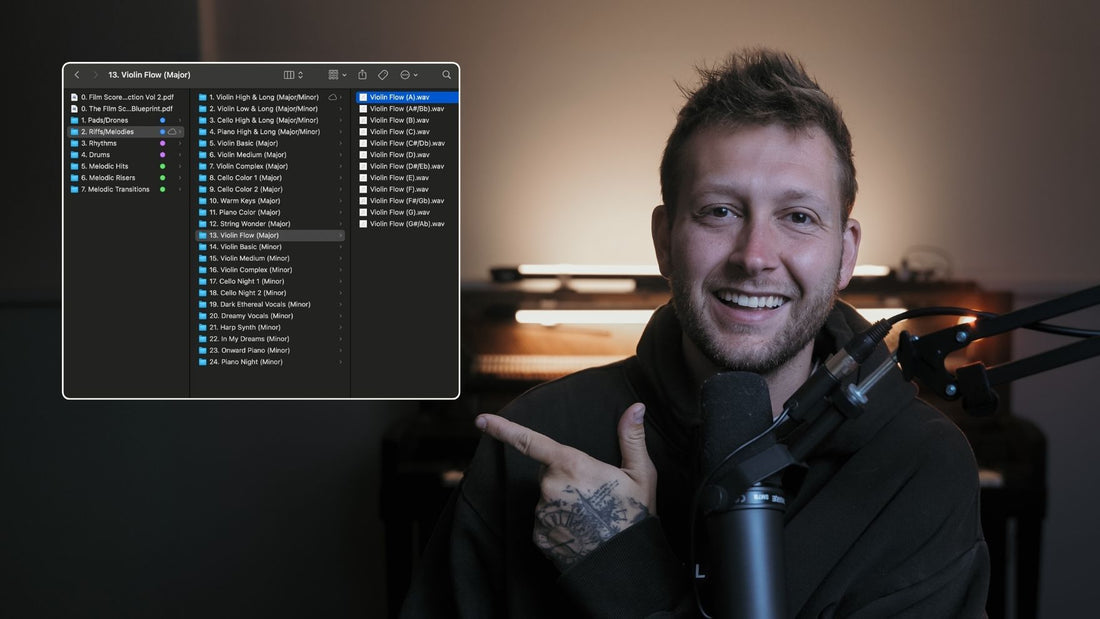Click the file icon of Violin Flow (C).wav

pyautogui.click(x=363, y=132)
